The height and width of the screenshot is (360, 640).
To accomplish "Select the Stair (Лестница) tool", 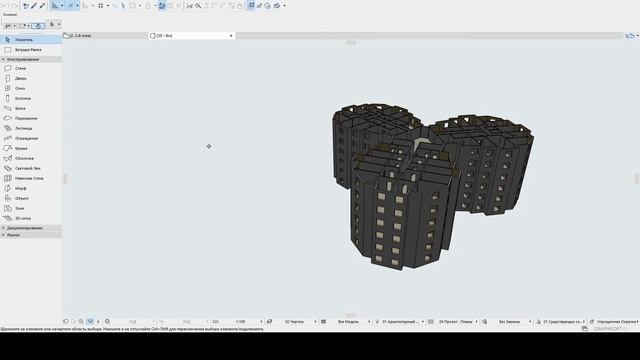I will (x=31, y=128).
